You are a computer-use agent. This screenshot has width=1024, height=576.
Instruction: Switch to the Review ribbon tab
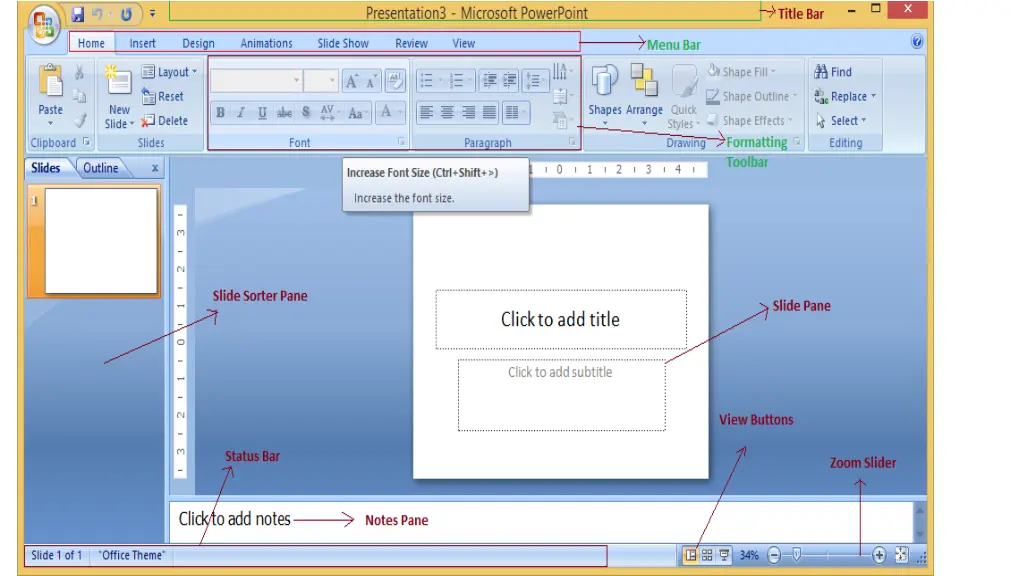411,43
